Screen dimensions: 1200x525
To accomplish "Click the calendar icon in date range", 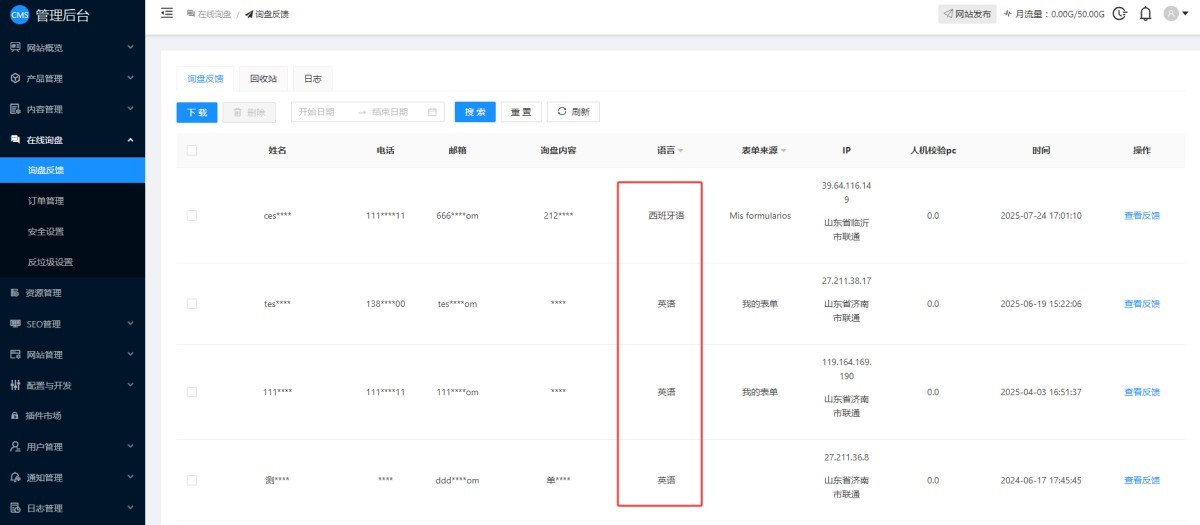I will pos(432,112).
